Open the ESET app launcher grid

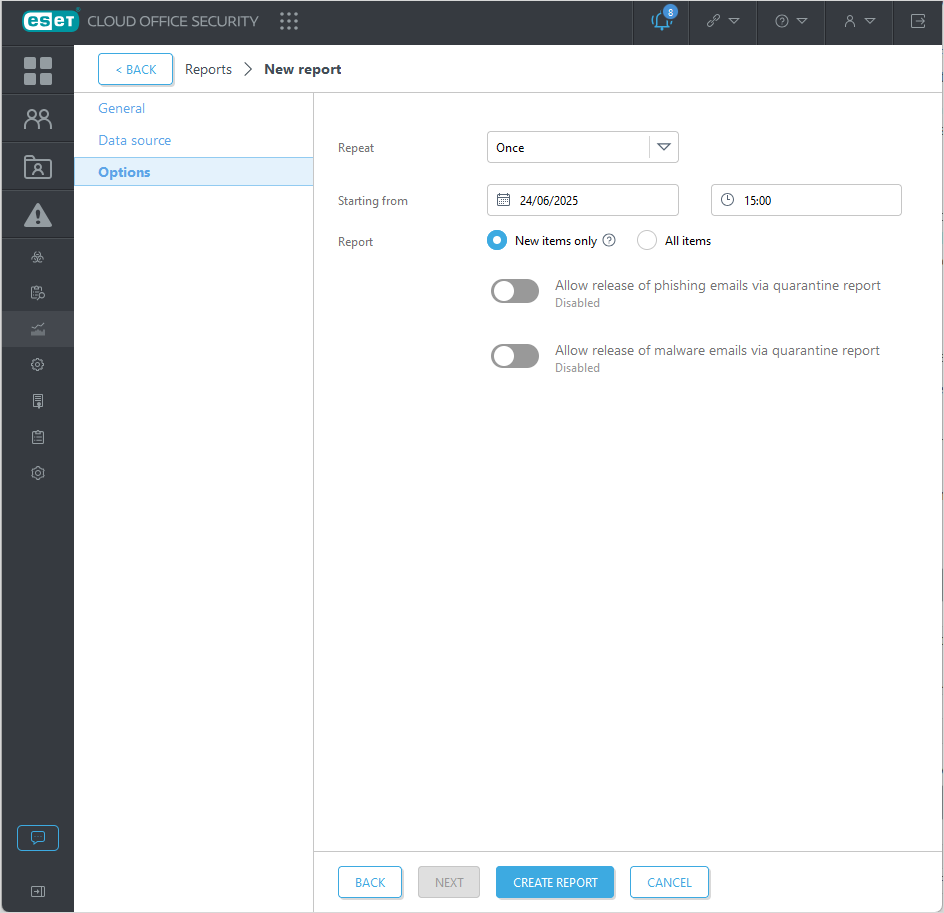[289, 21]
